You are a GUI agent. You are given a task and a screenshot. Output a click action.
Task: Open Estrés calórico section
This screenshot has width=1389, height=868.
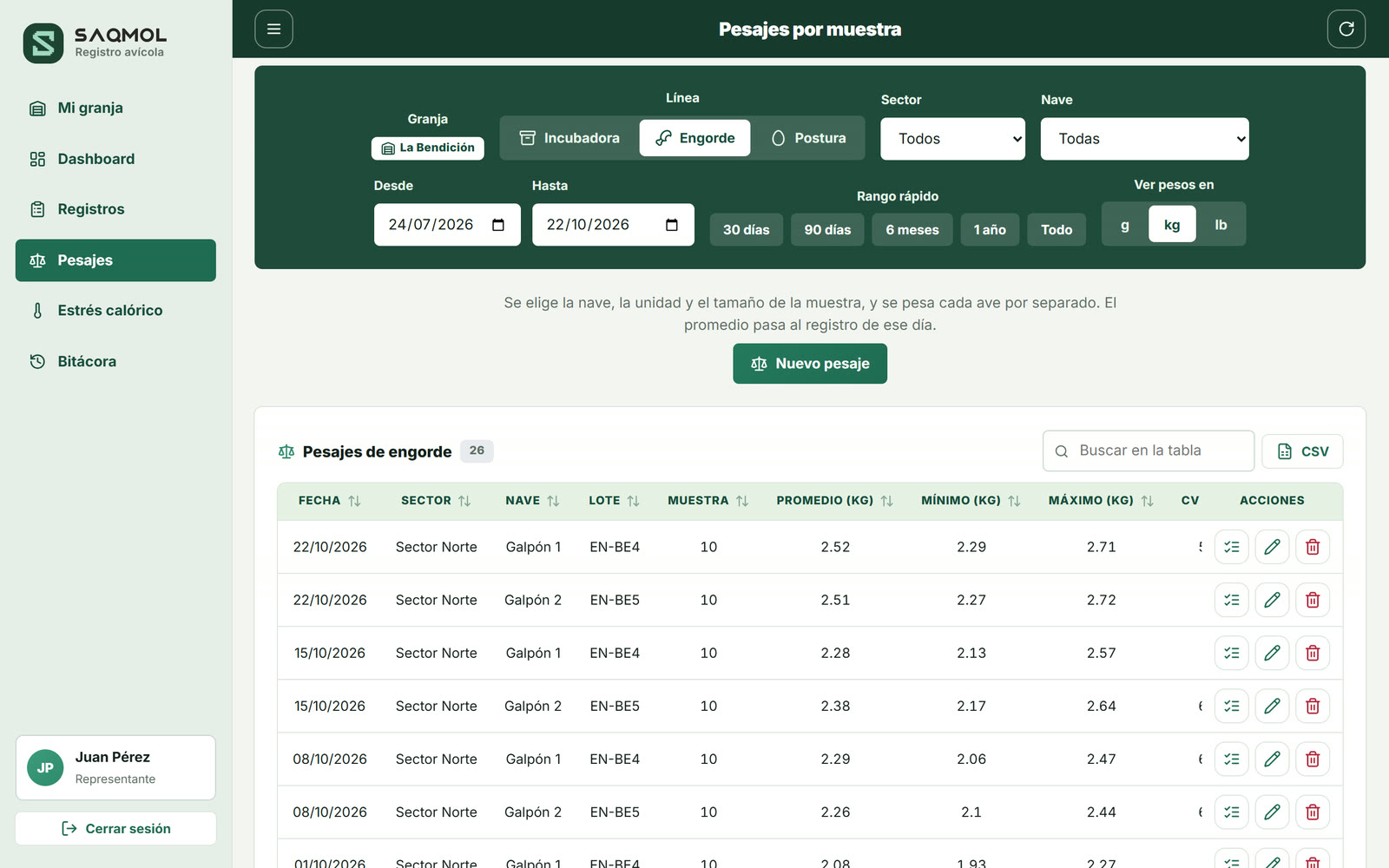[115, 311]
